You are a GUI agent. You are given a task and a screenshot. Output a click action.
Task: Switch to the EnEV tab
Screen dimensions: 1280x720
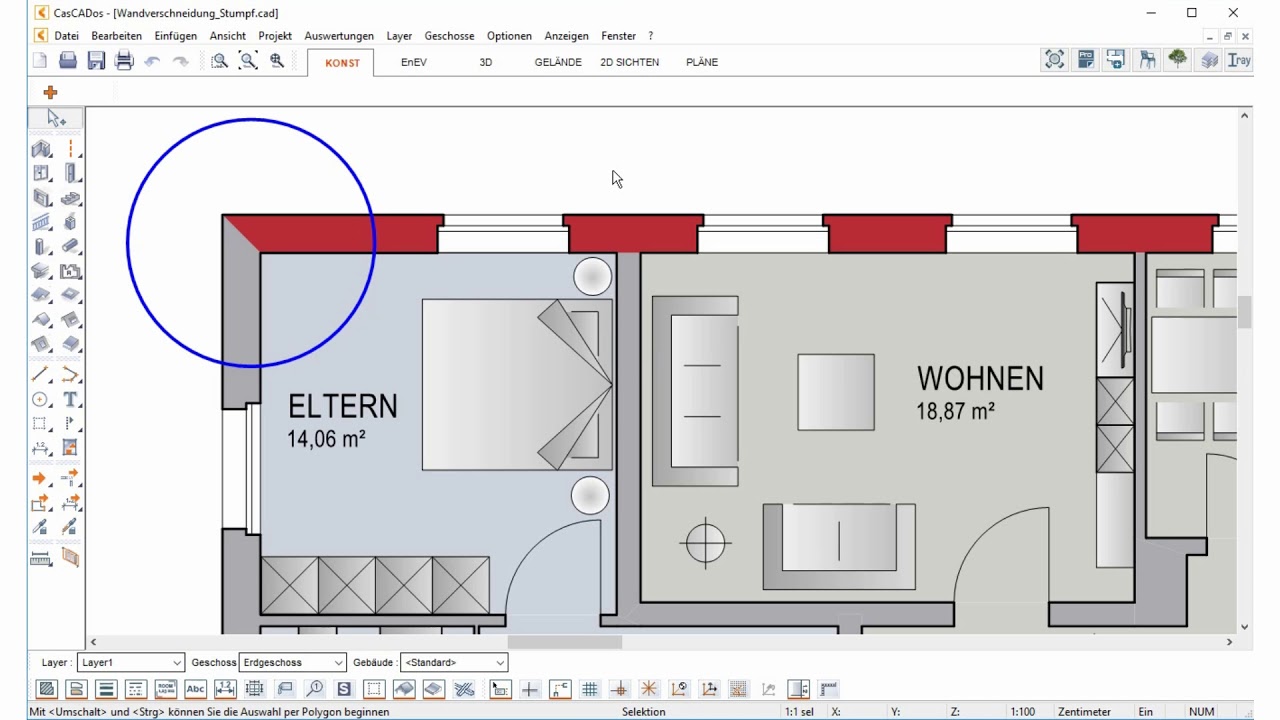(414, 62)
